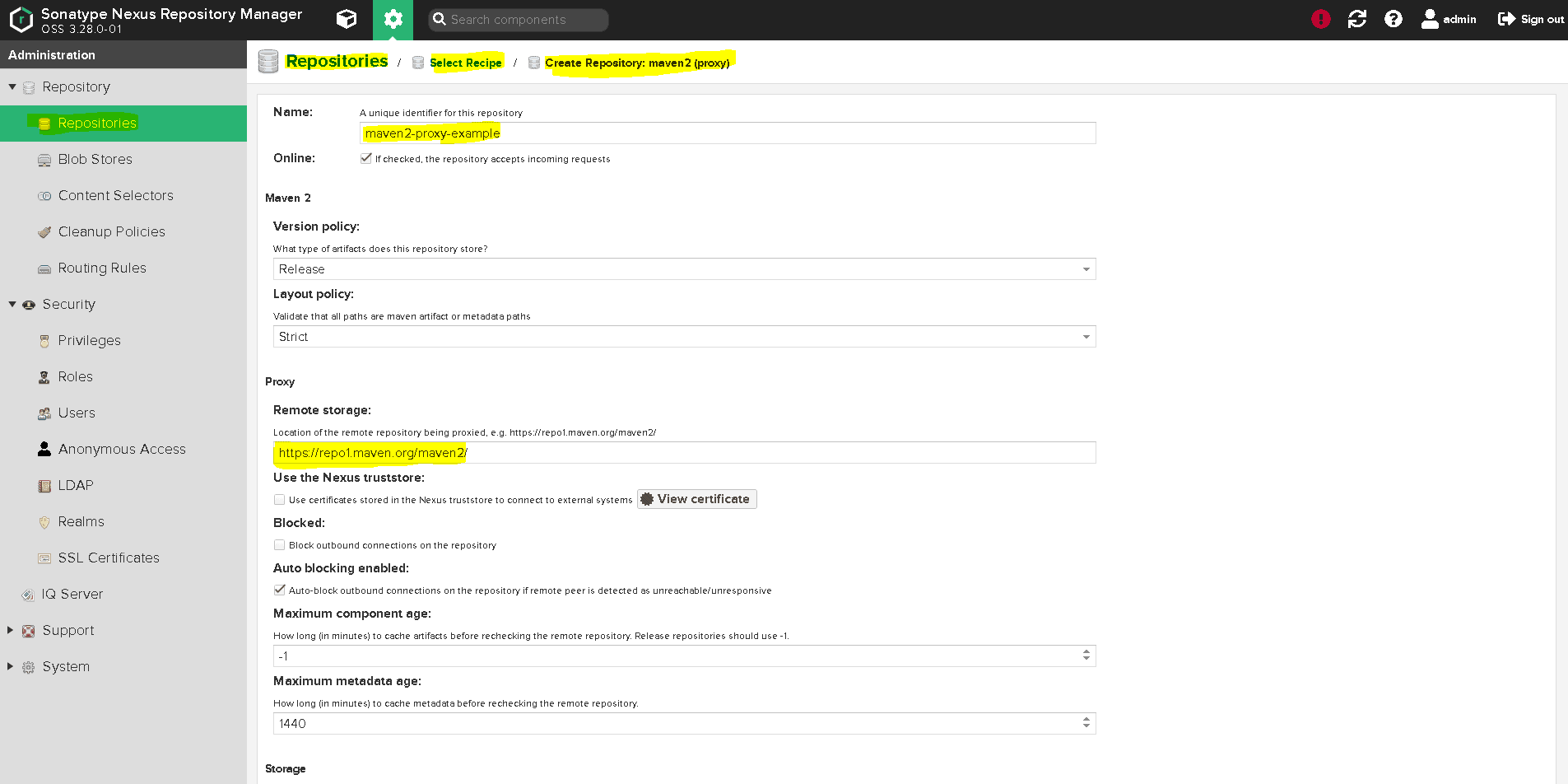Click the View certificate button
Image resolution: width=1568 pixels, height=784 pixels.
[696, 498]
